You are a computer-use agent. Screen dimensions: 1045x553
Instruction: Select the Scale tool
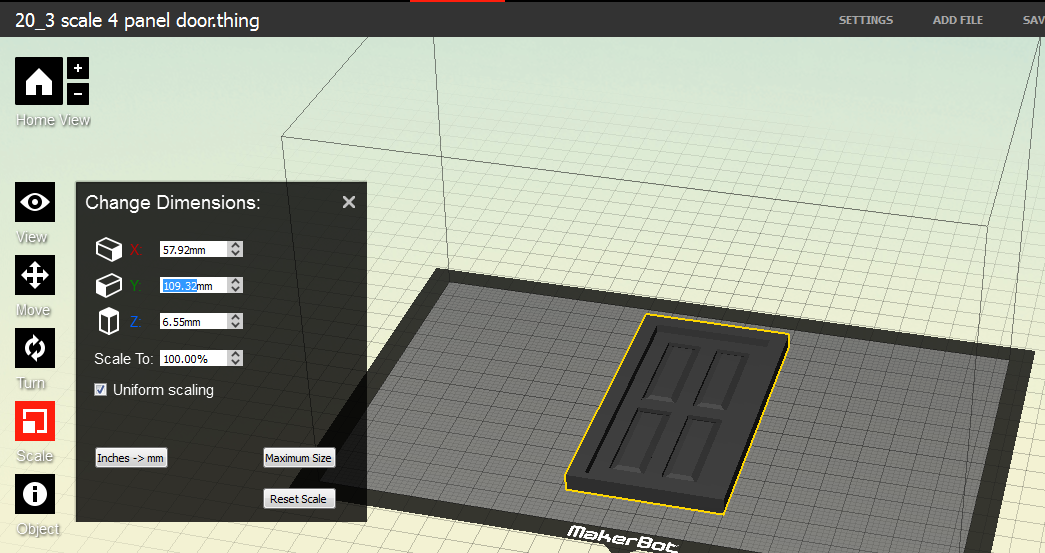point(35,421)
